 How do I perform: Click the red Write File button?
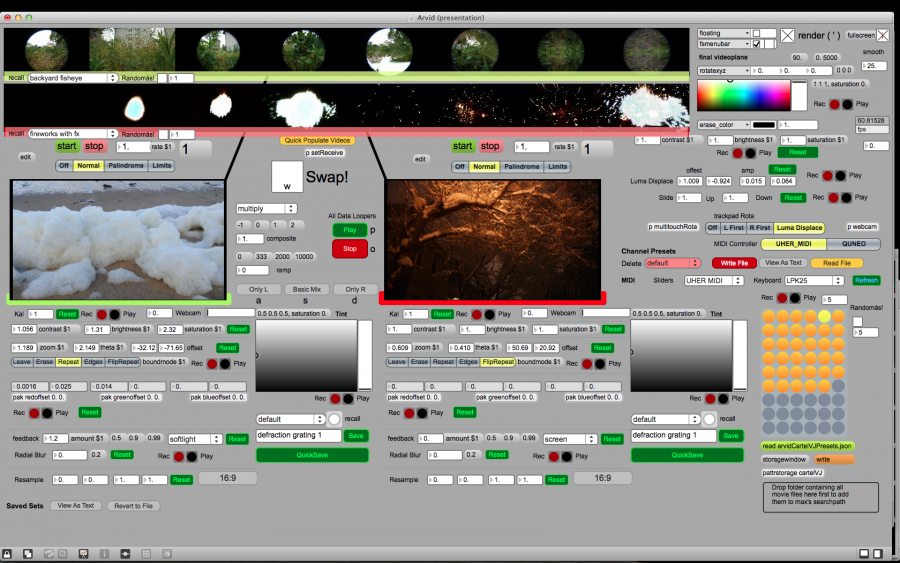[x=734, y=263]
